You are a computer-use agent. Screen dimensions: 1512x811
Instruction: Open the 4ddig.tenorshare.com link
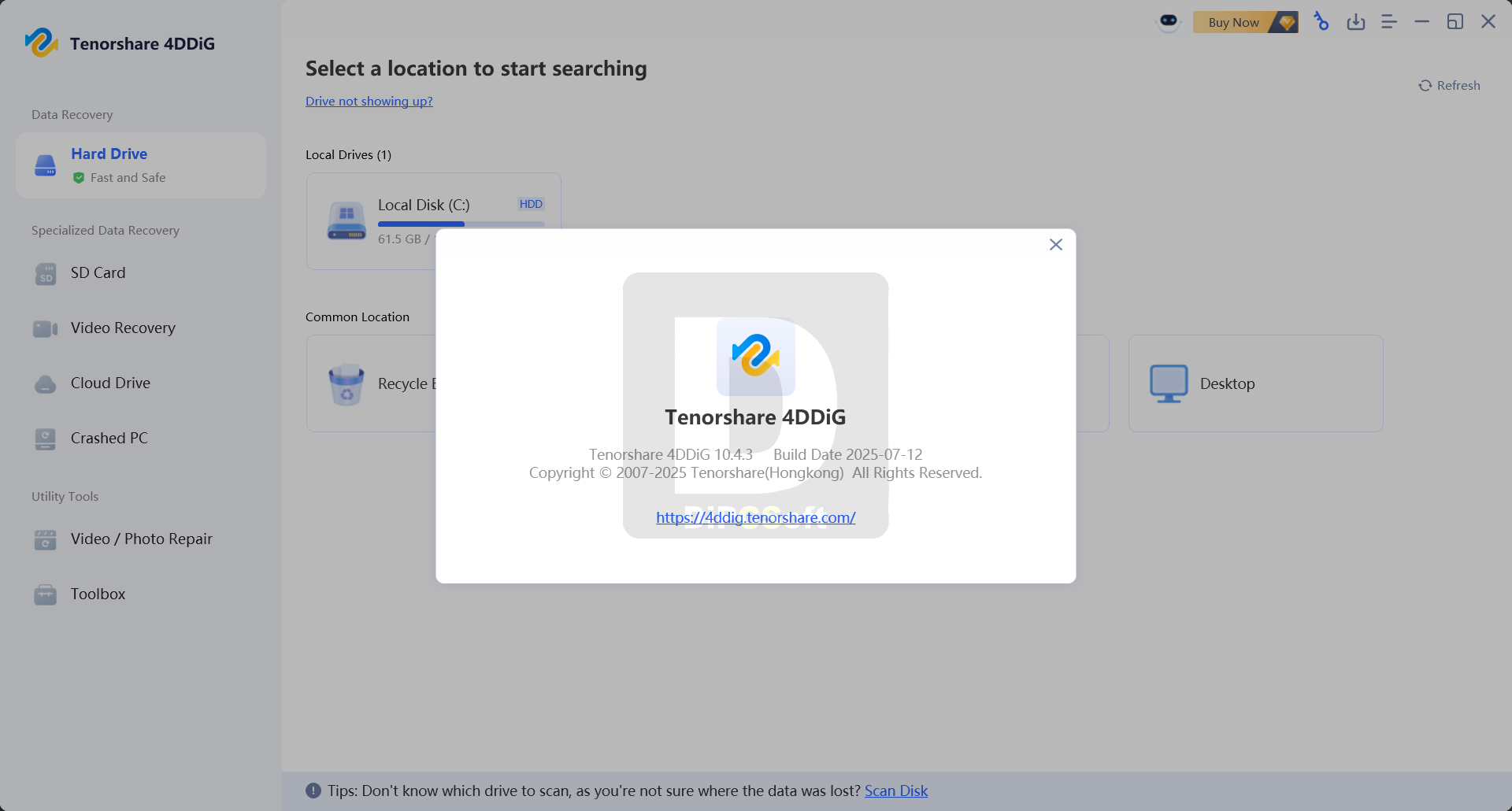pyautogui.click(x=756, y=517)
